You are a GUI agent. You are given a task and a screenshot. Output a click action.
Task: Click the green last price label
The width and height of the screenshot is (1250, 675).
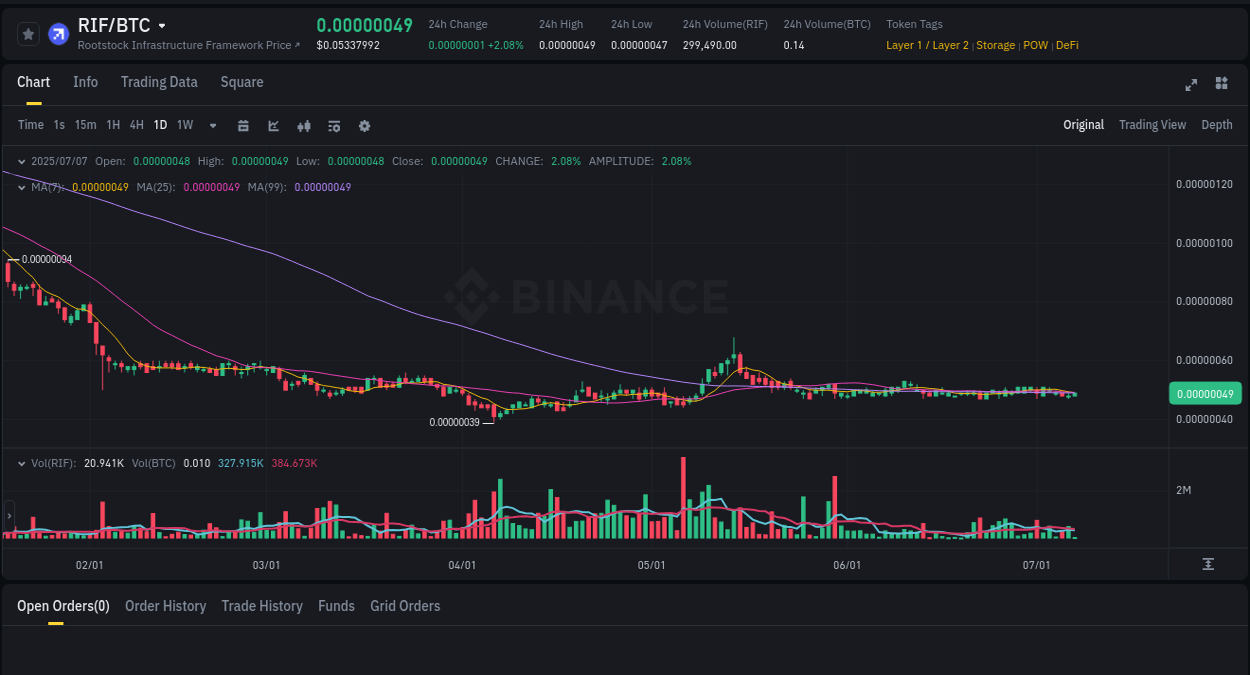coord(1204,393)
